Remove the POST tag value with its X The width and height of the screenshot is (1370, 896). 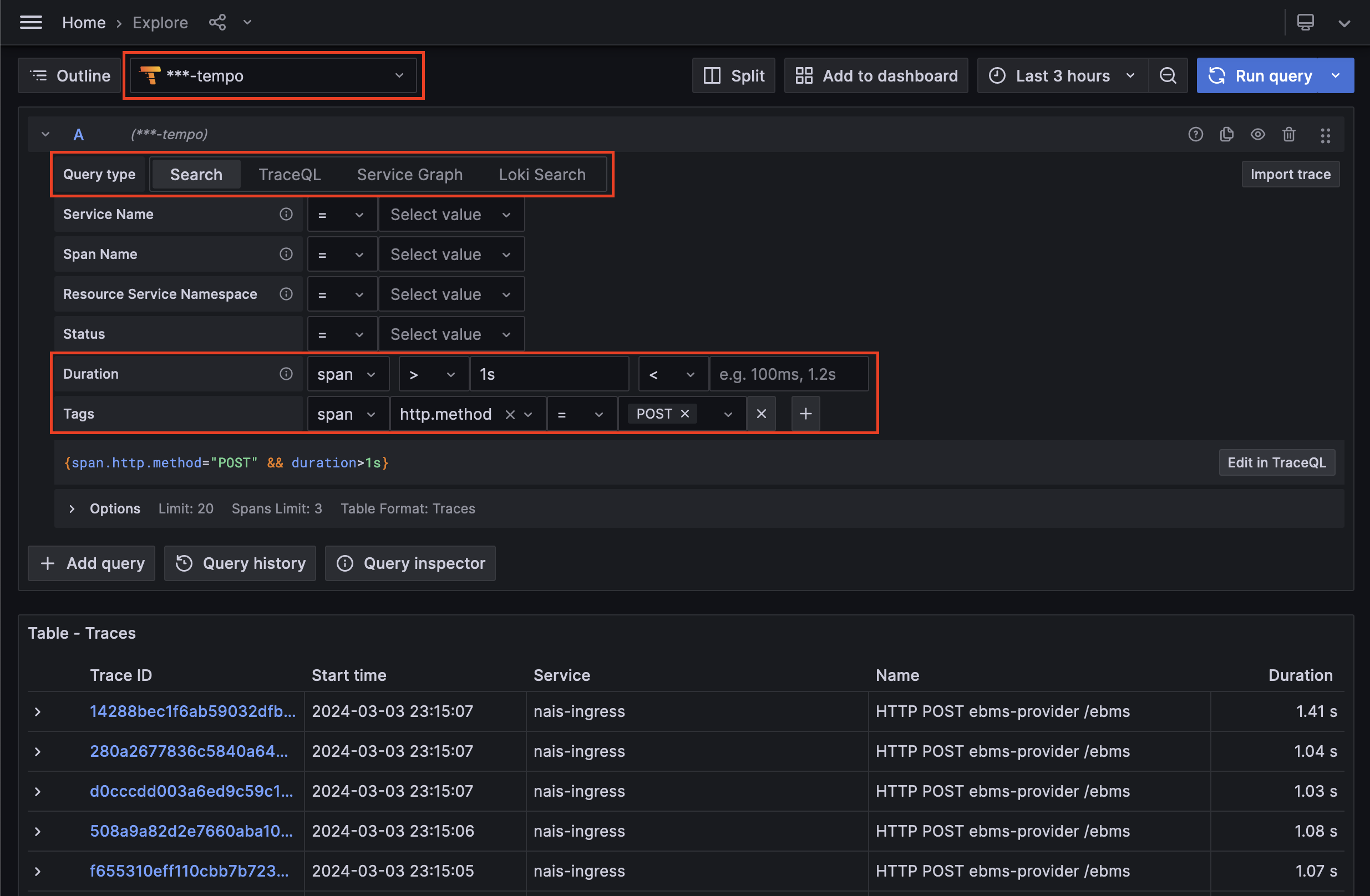point(684,413)
